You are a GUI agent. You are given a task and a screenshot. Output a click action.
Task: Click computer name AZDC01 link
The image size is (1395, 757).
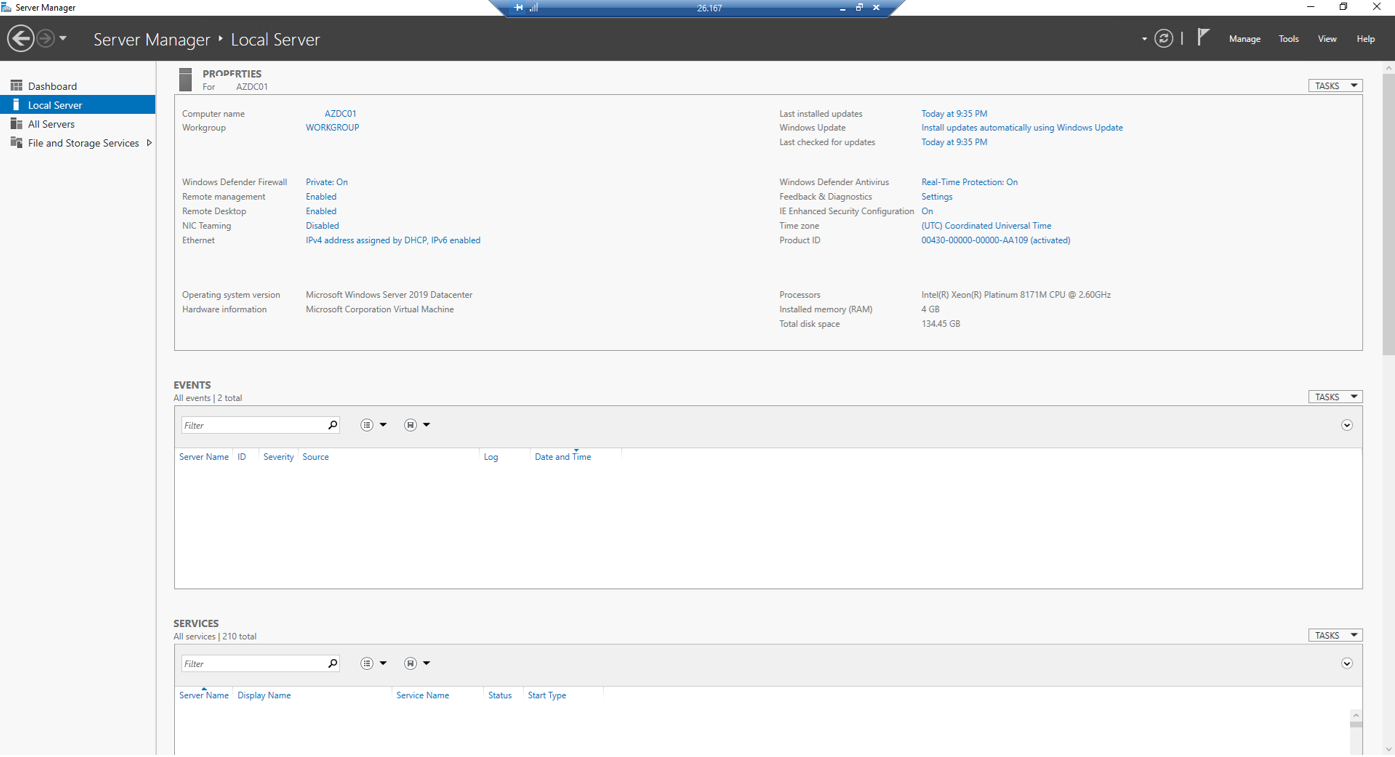coord(340,114)
